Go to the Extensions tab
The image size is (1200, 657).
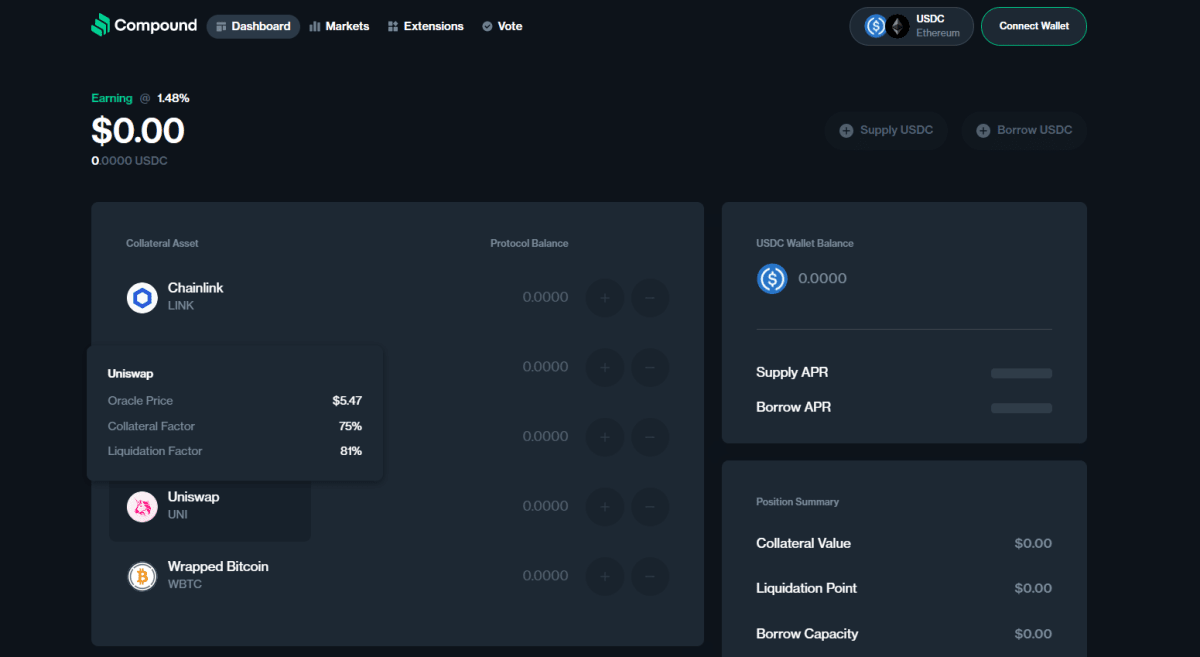[425, 26]
